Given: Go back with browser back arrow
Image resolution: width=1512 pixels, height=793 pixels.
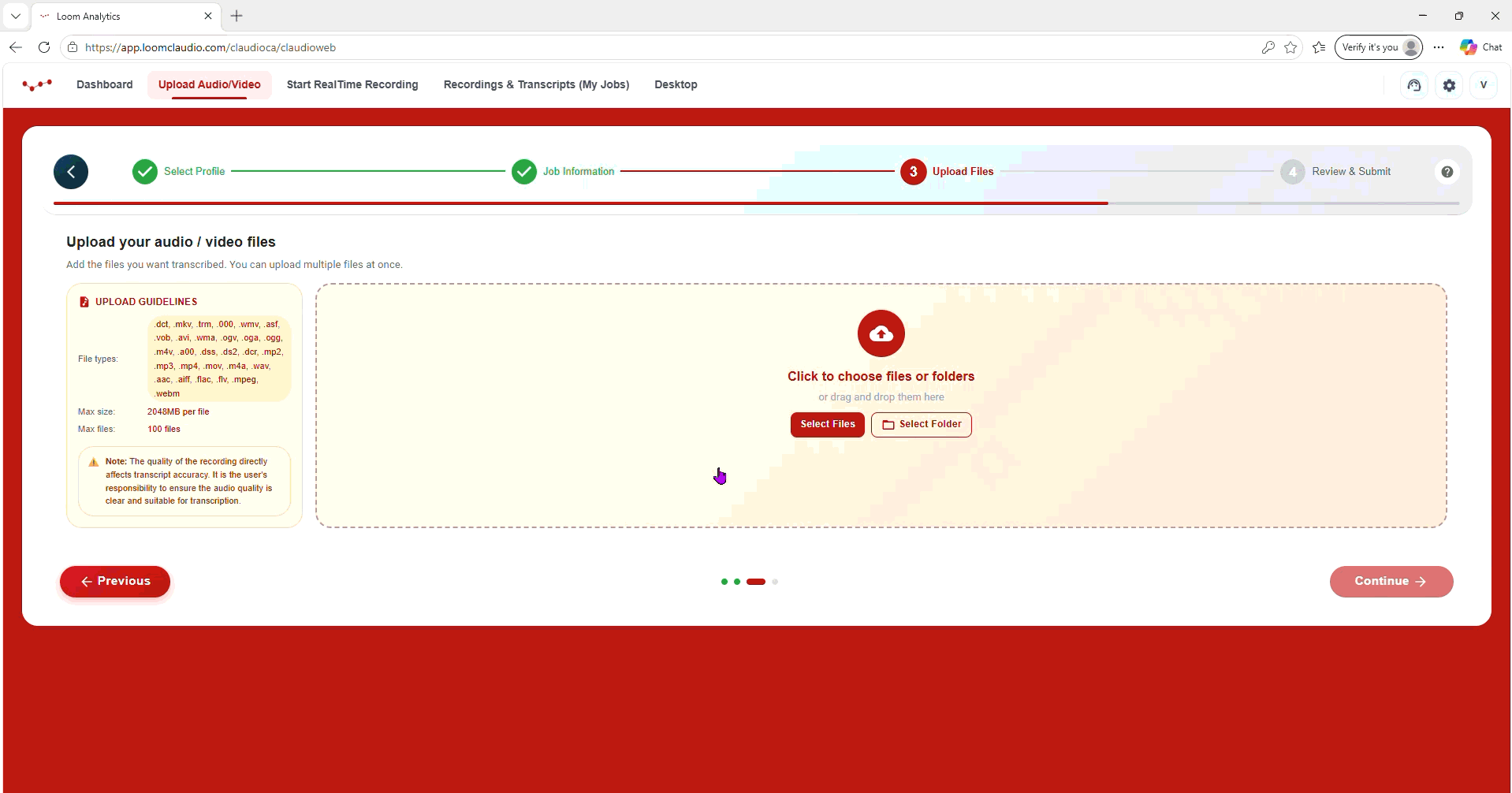Looking at the screenshot, I should click(16, 47).
